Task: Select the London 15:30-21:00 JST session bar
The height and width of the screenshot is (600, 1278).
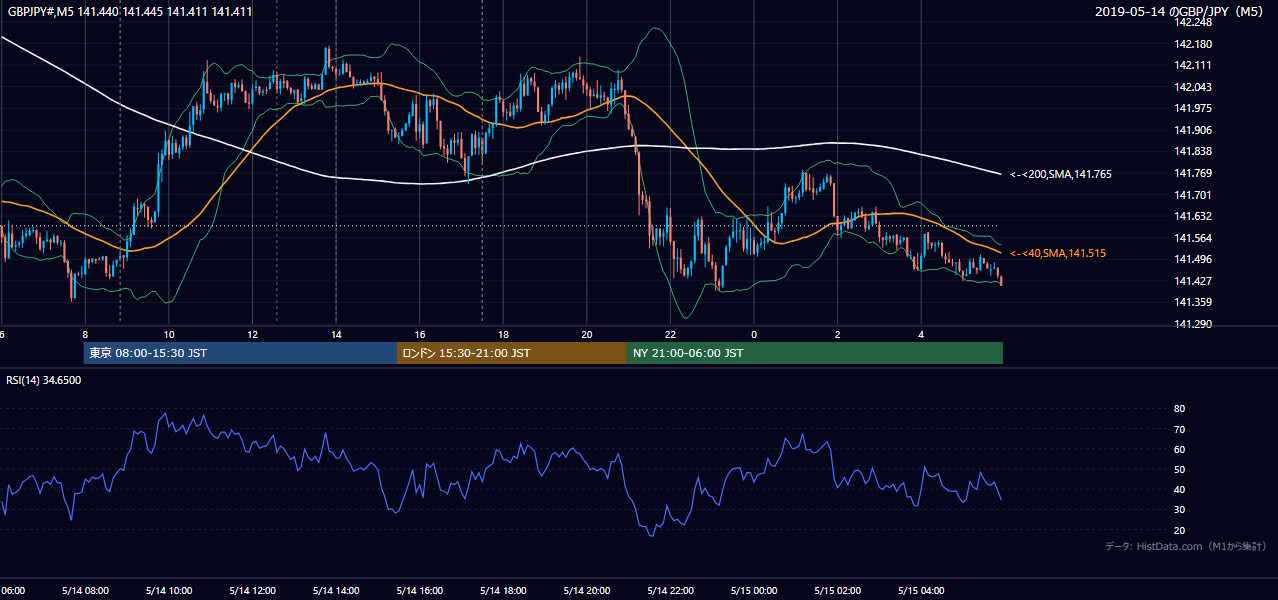Action: [512, 353]
